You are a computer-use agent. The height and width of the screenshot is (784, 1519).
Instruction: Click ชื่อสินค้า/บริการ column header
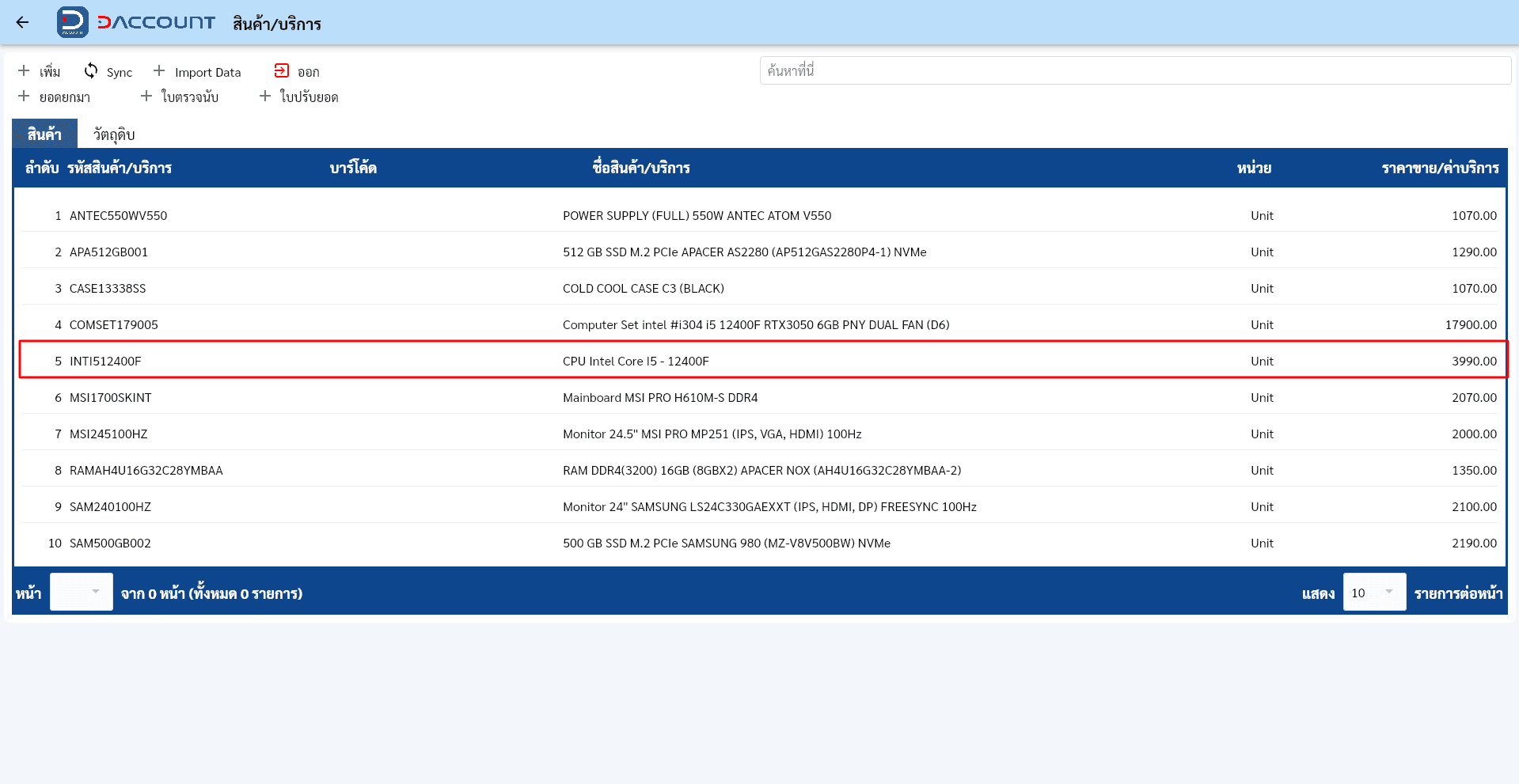641,168
